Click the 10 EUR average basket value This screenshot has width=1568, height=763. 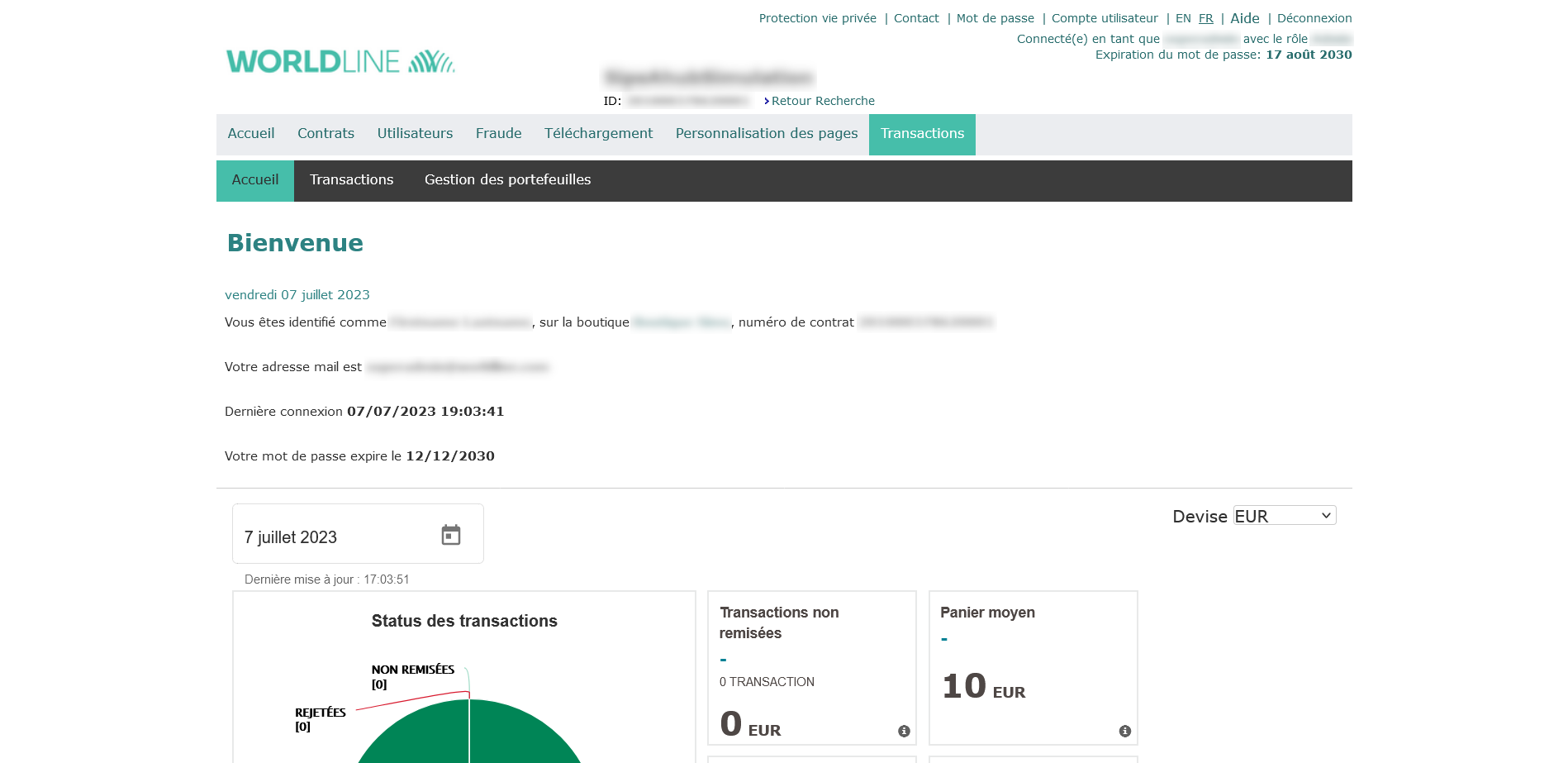[984, 686]
